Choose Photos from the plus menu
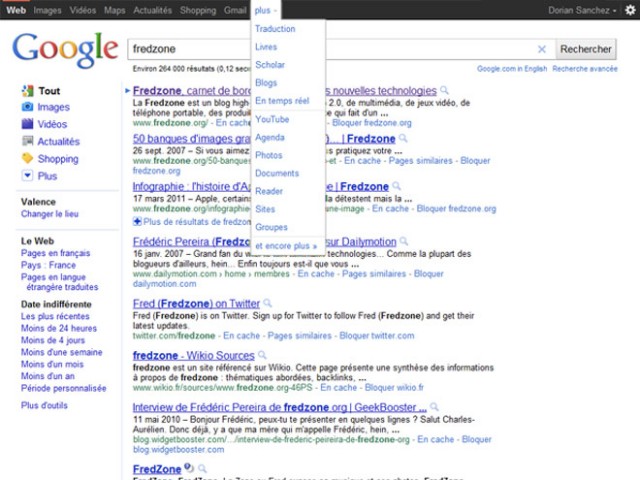 pyautogui.click(x=269, y=156)
